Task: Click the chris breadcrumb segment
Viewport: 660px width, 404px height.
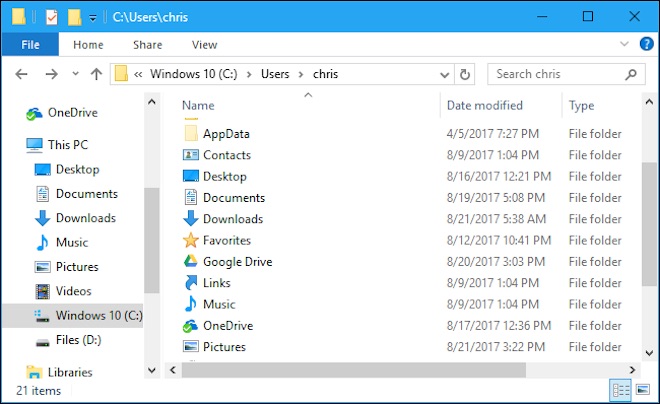Action: [x=325, y=74]
